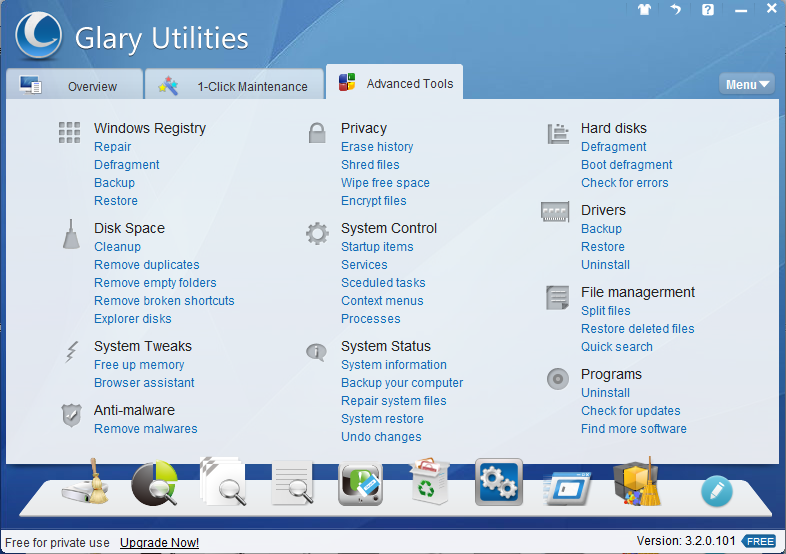Open Context menus link
The image size is (786, 554).
(x=382, y=301)
